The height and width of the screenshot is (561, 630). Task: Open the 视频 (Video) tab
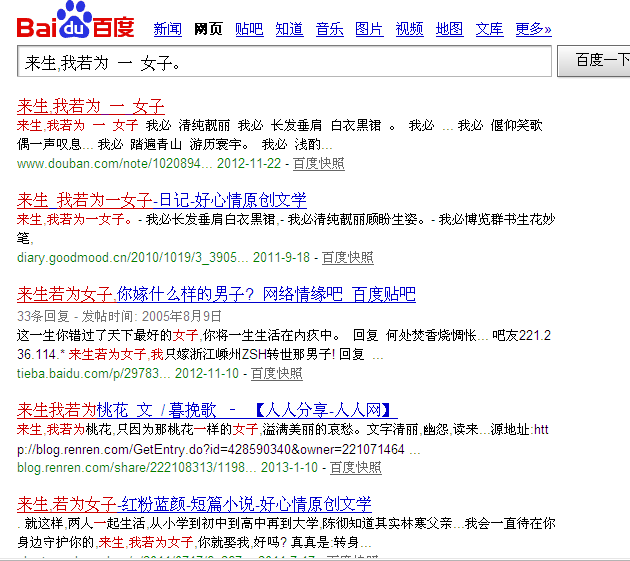409,29
